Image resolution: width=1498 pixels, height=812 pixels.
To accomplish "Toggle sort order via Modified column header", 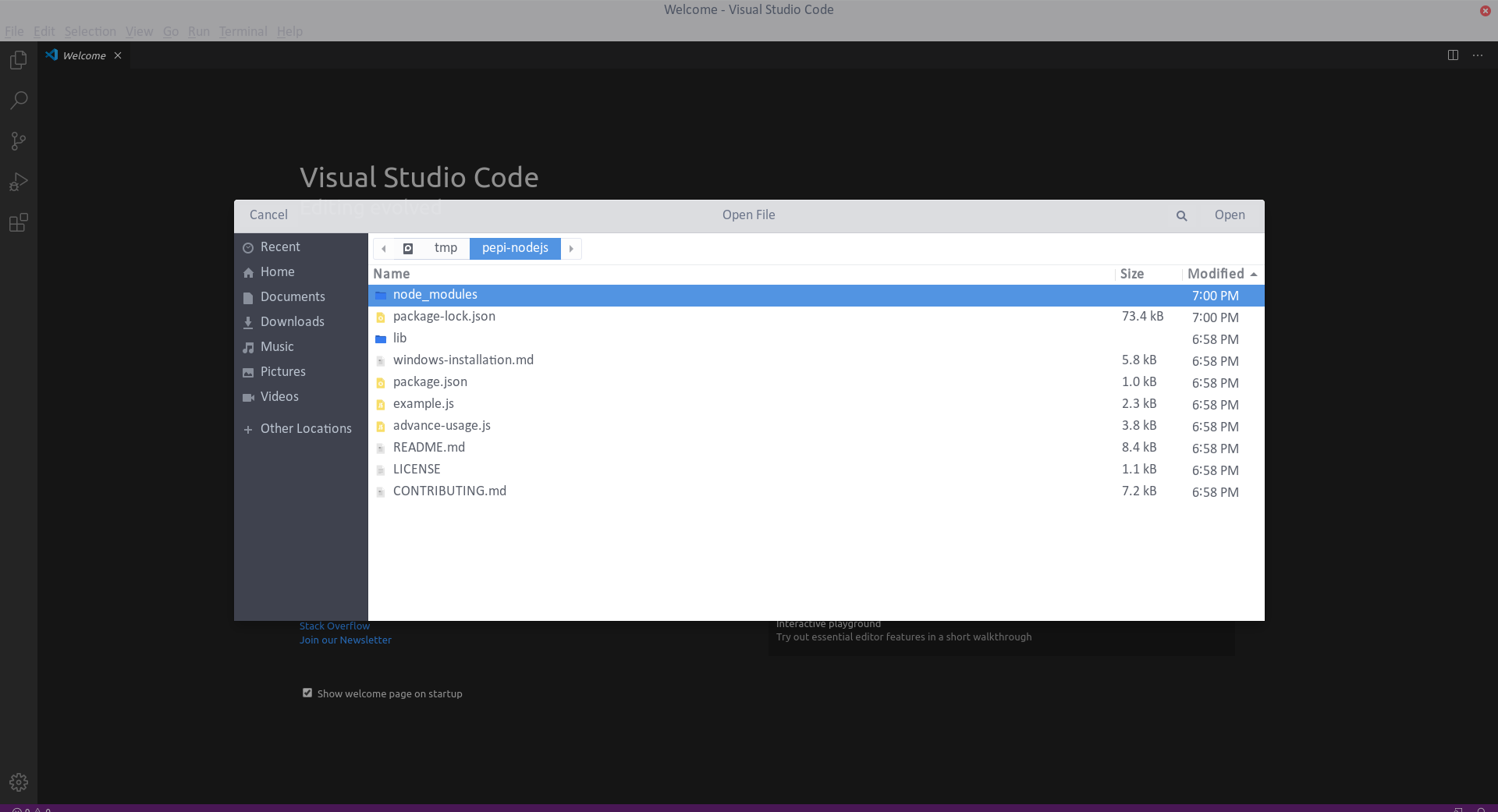I will tap(1222, 274).
